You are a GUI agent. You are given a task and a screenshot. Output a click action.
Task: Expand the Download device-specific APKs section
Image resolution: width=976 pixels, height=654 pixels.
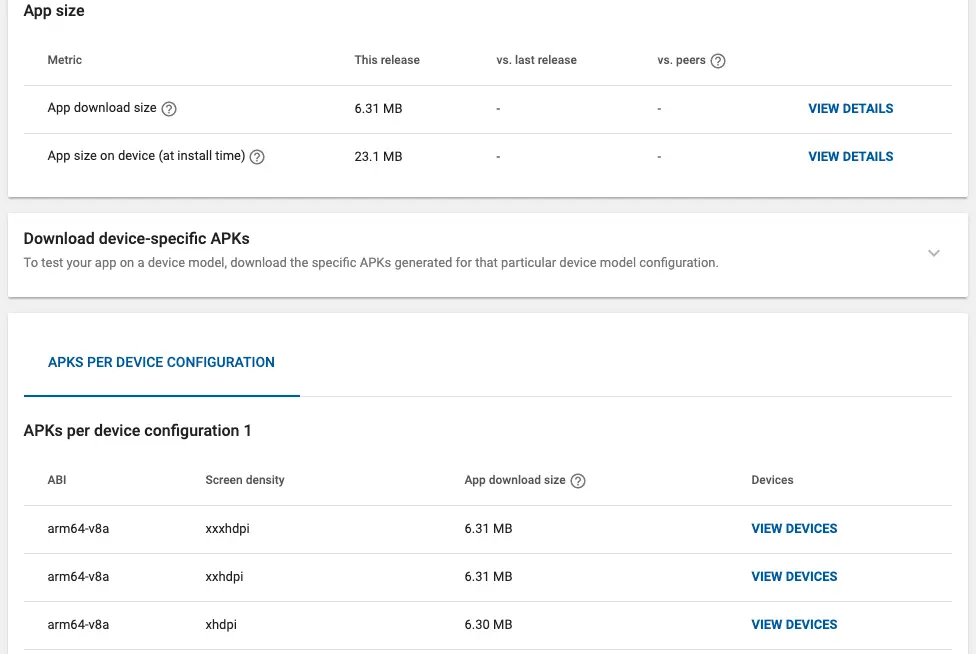click(933, 253)
